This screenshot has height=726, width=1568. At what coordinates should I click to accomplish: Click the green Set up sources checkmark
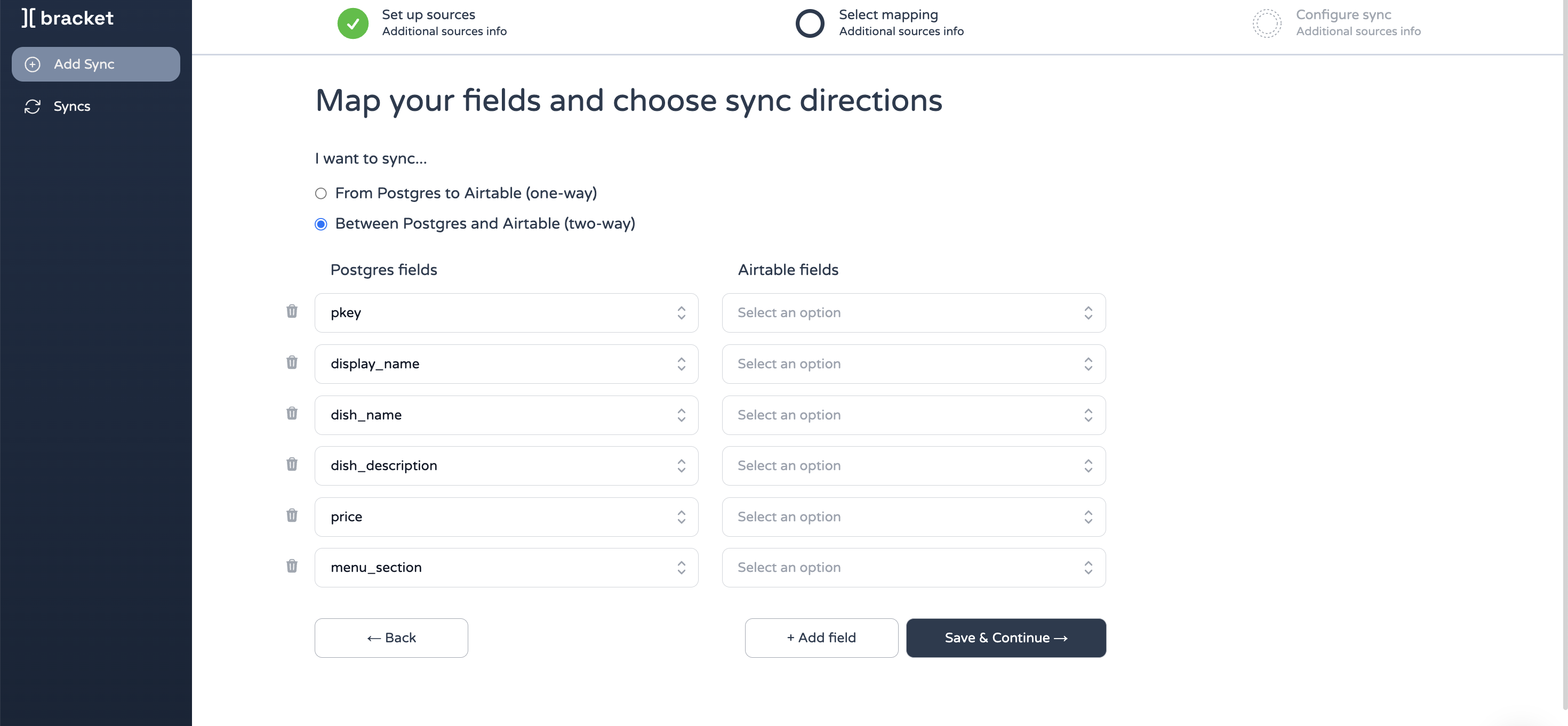(353, 23)
